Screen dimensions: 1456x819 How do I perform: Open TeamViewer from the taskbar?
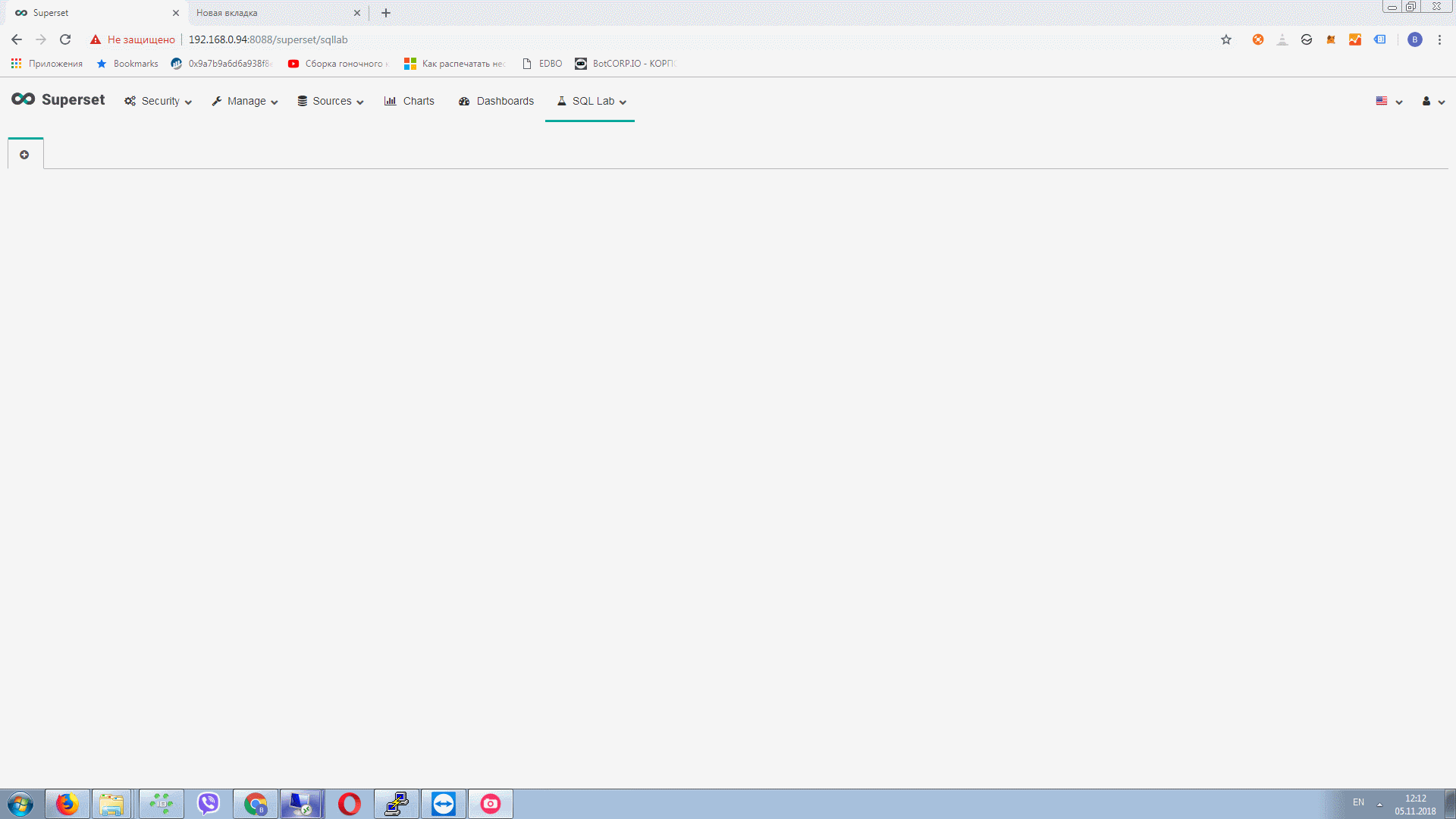[444, 803]
